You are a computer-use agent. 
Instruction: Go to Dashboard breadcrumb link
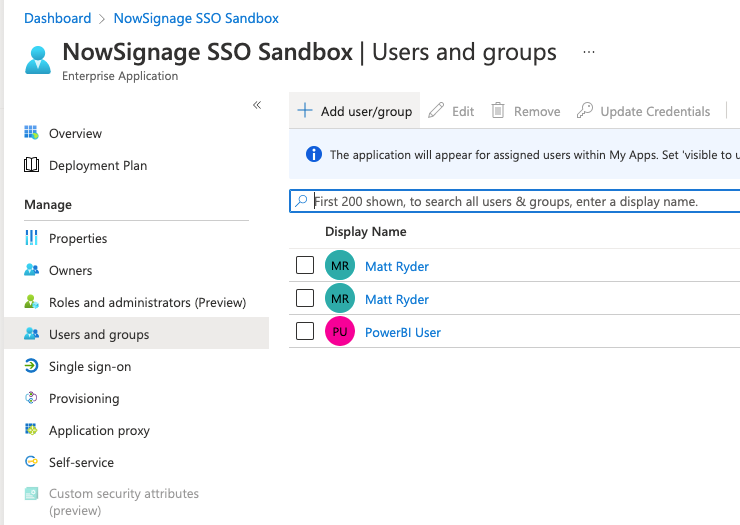click(x=57, y=18)
